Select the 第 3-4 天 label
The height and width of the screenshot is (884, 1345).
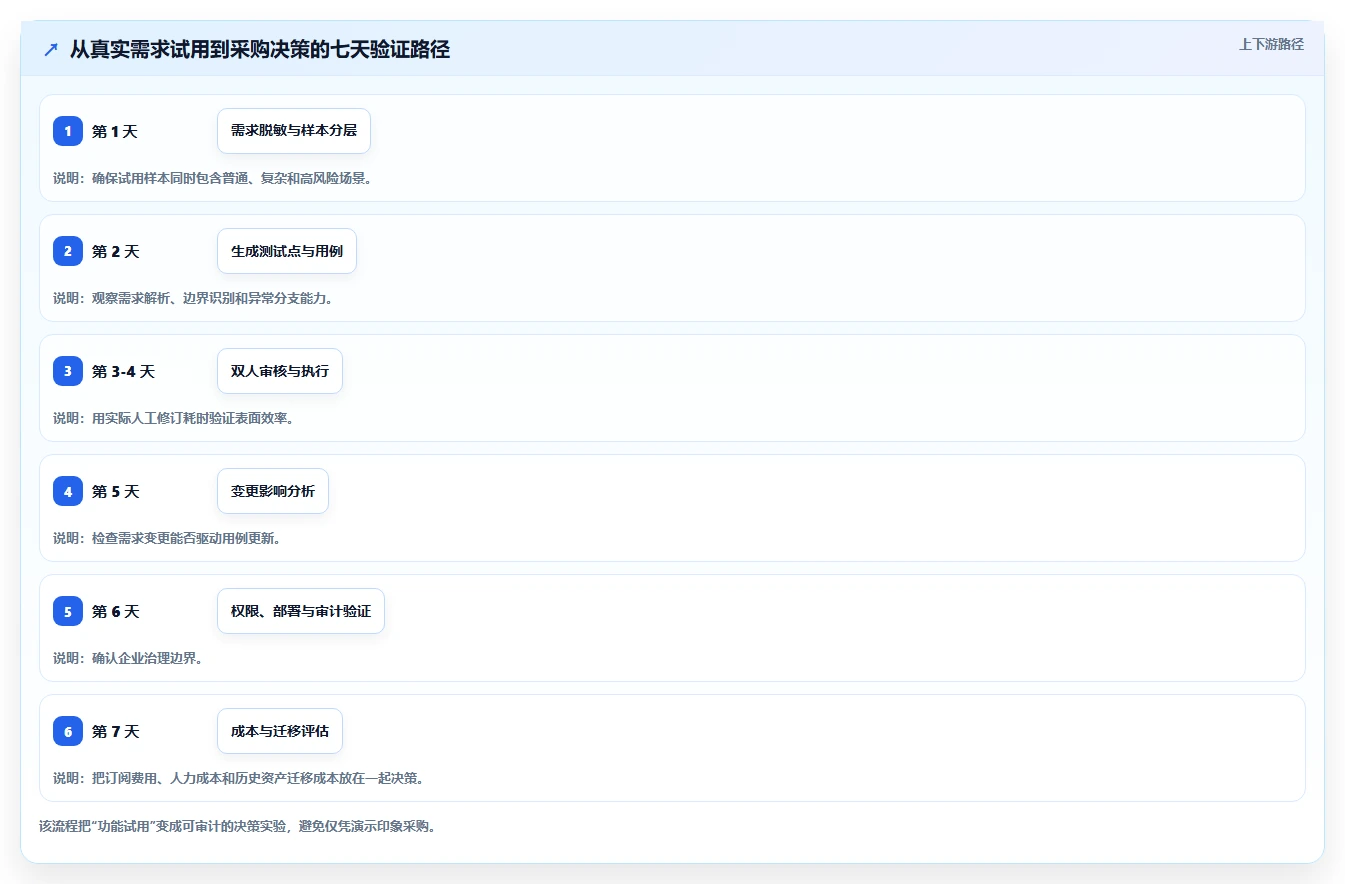123,371
